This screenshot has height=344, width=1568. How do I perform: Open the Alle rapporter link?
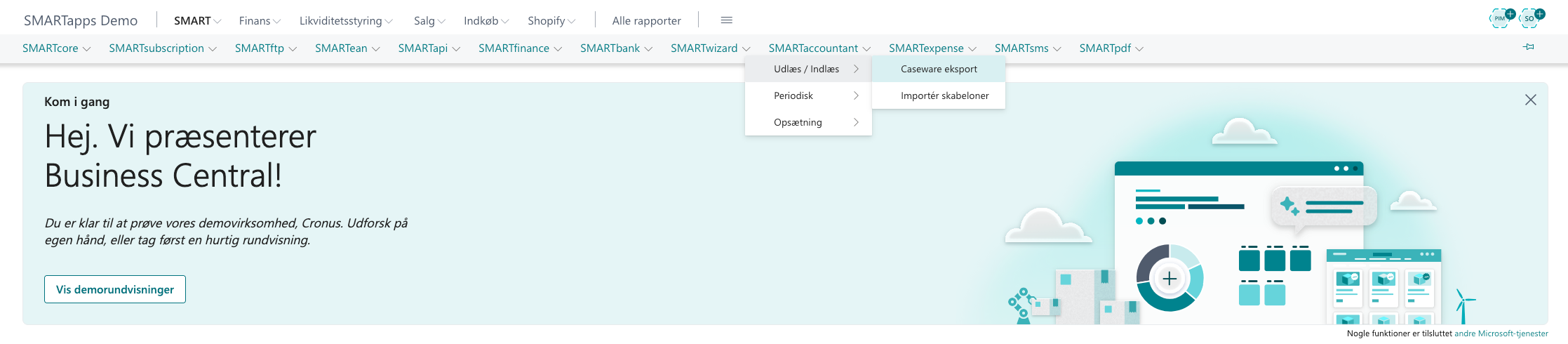[646, 21]
